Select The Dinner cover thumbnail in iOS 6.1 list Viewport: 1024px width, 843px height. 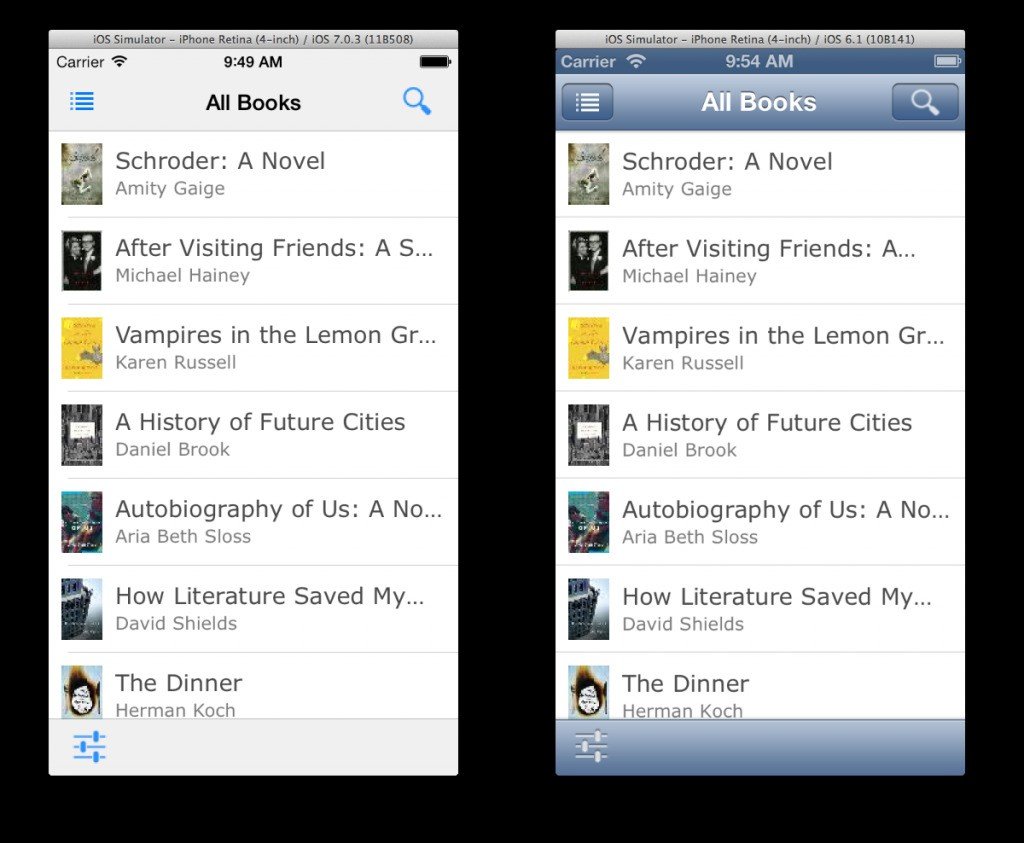(588, 692)
